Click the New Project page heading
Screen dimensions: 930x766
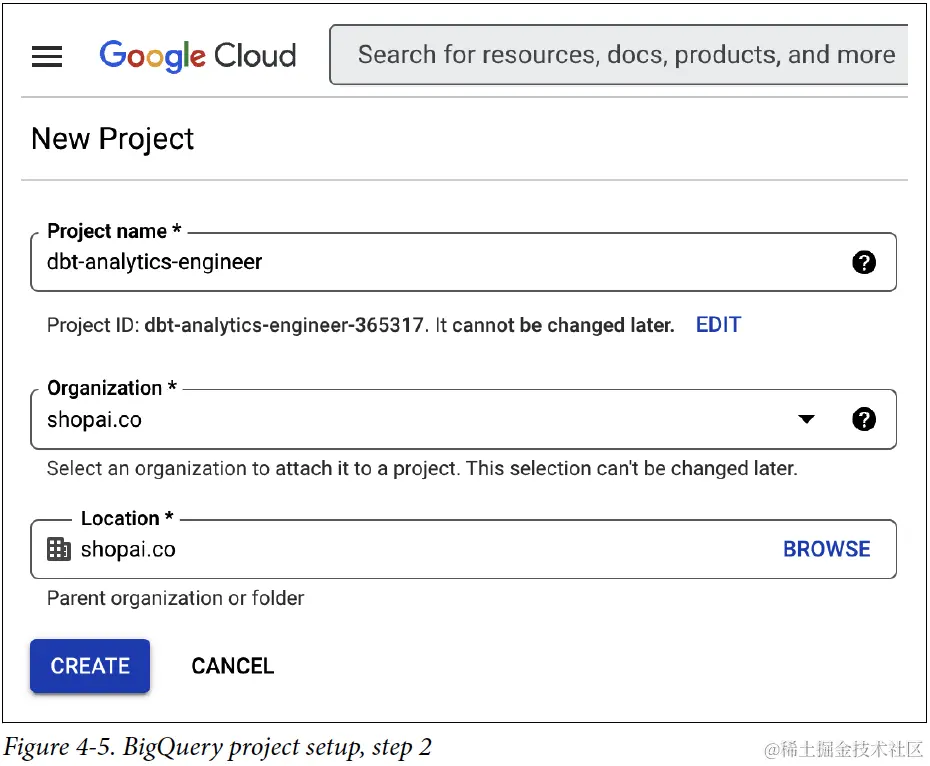[113, 139]
